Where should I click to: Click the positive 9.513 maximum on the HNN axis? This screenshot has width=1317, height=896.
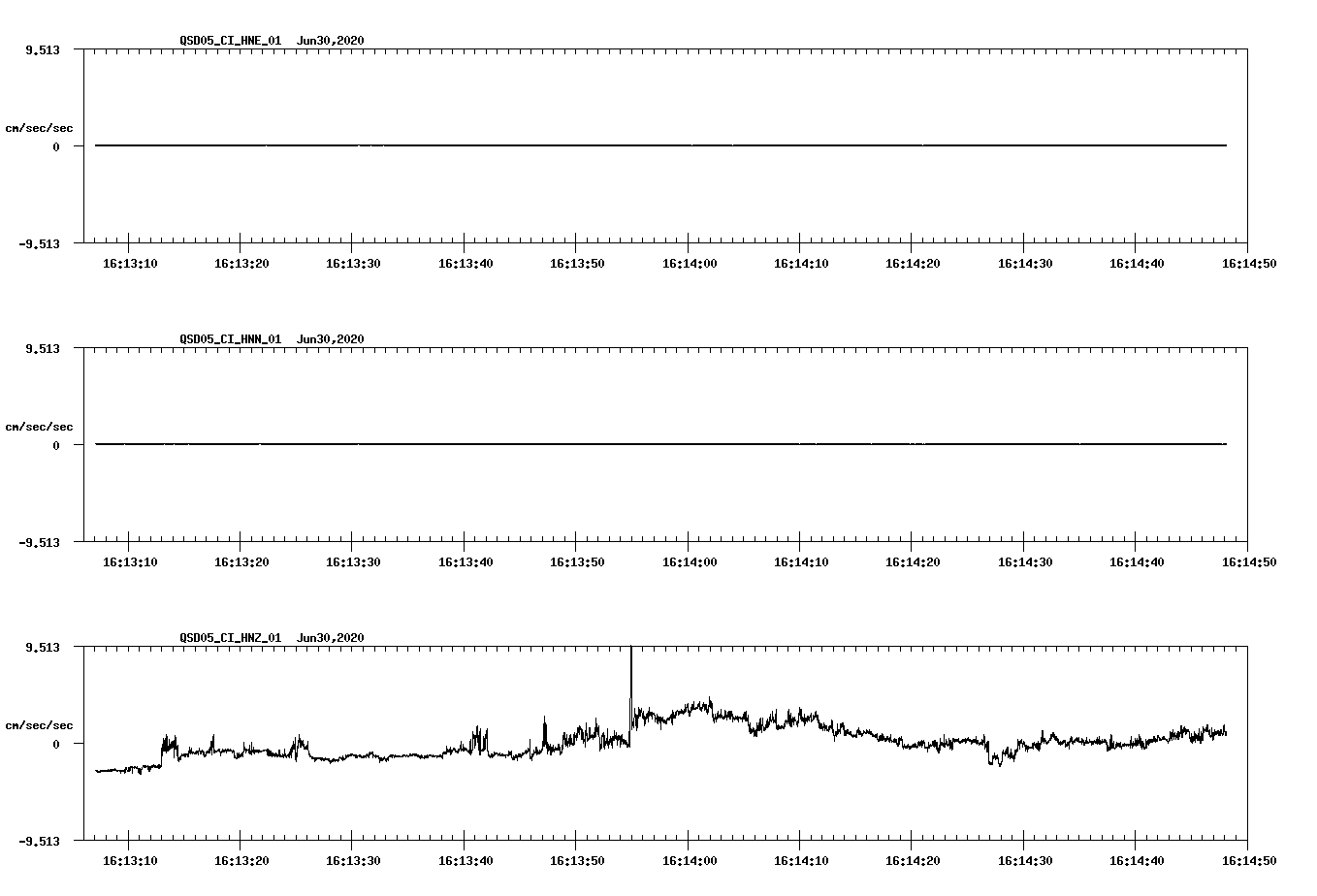point(42,348)
